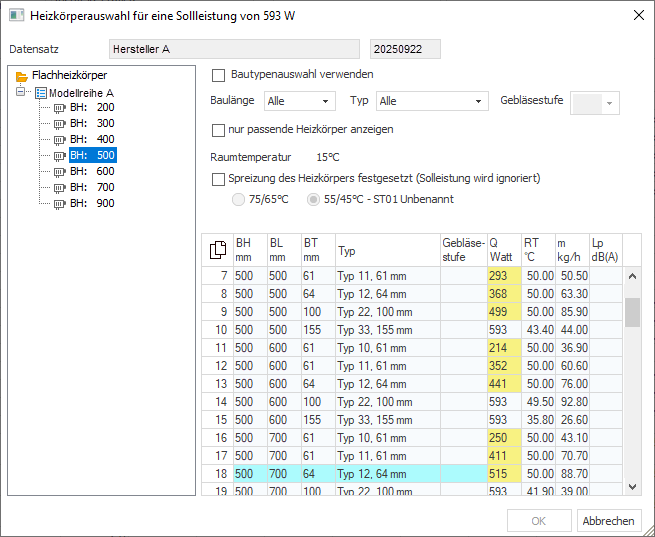Click the Modellreihe A list icon
Image resolution: width=655 pixels, height=537 pixels.
click(41, 93)
